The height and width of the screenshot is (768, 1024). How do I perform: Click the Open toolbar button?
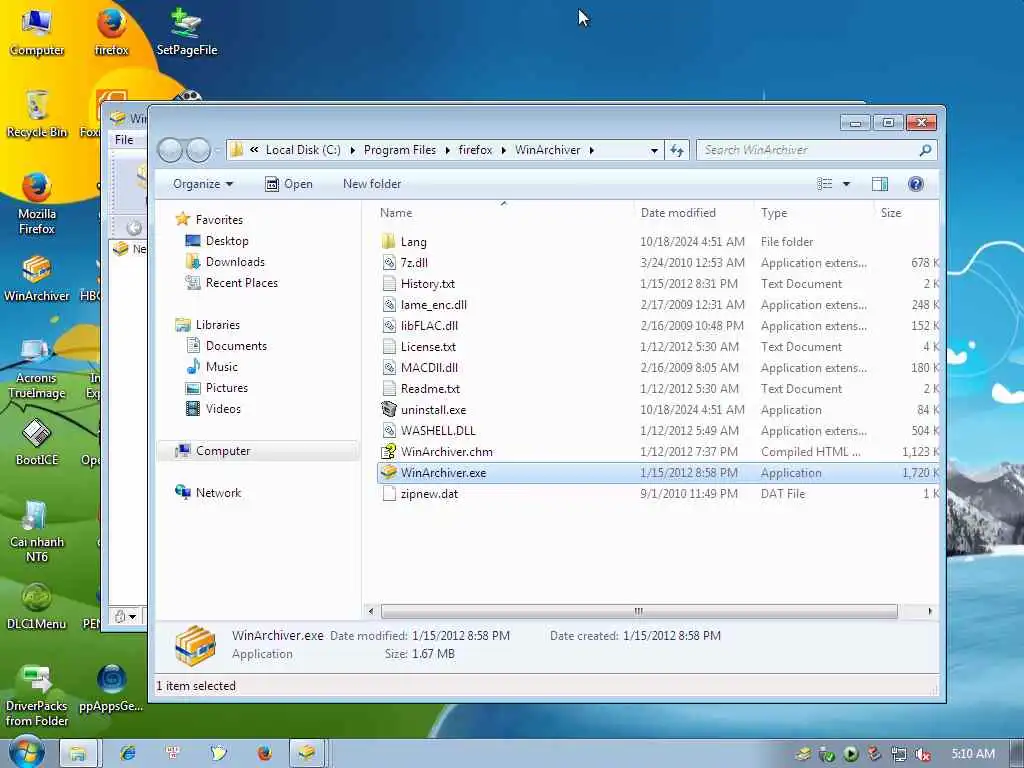(x=289, y=184)
